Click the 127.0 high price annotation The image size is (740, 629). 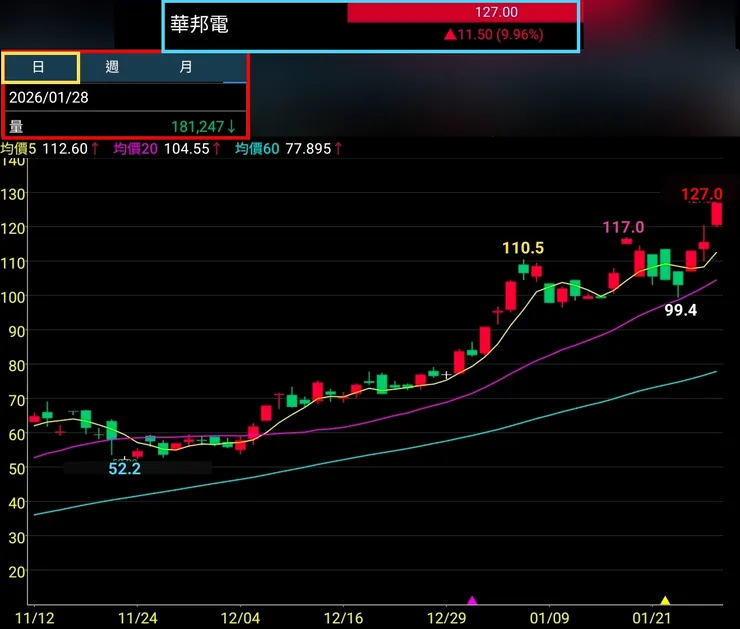[x=701, y=194]
